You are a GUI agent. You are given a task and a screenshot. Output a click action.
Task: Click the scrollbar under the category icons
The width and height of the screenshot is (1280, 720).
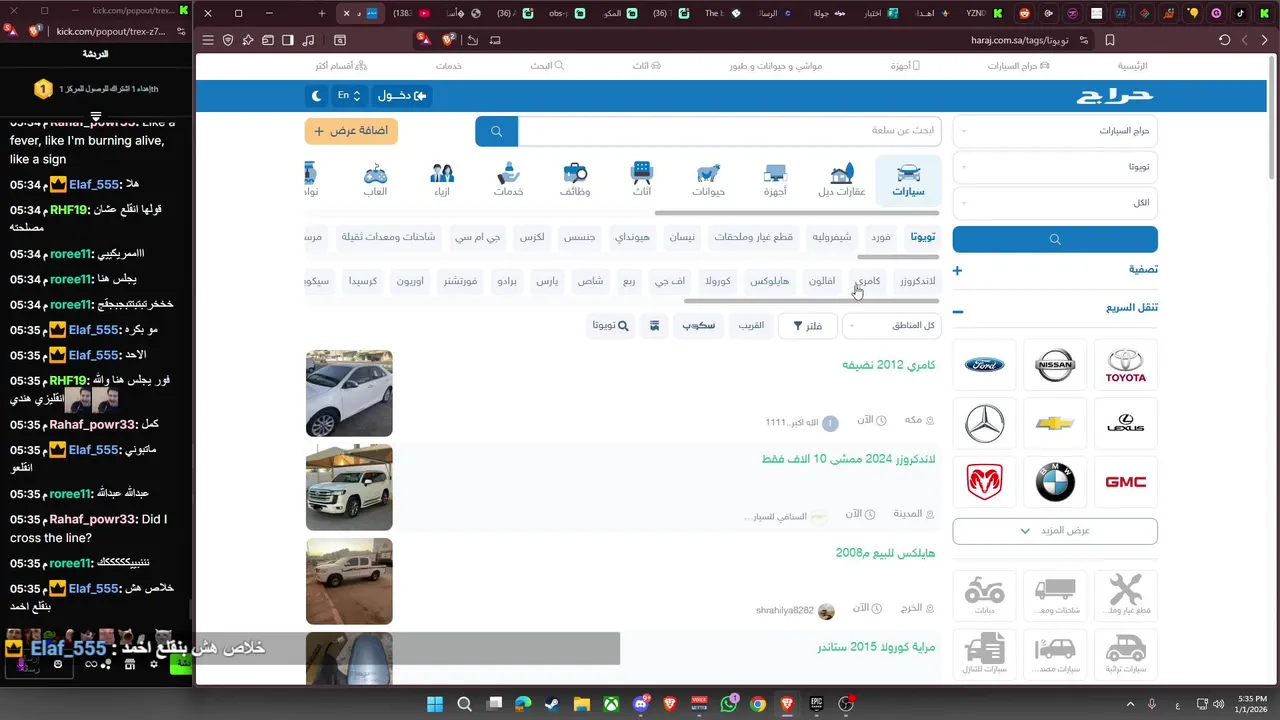[797, 213]
